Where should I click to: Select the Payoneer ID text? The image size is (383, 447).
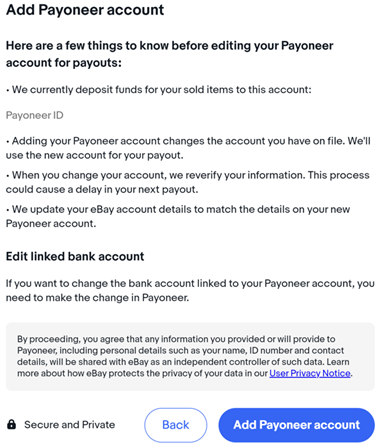[35, 115]
